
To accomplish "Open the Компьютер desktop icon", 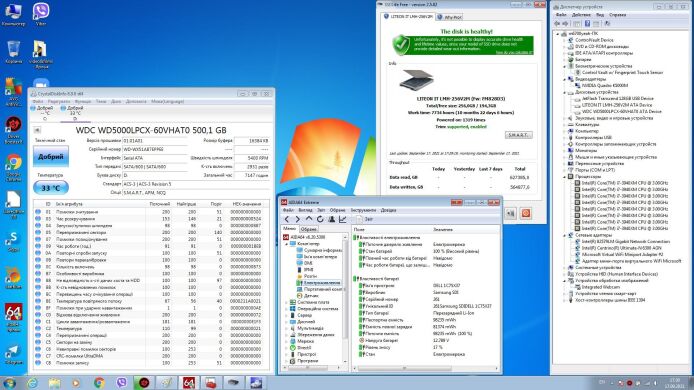I will [13, 14].
